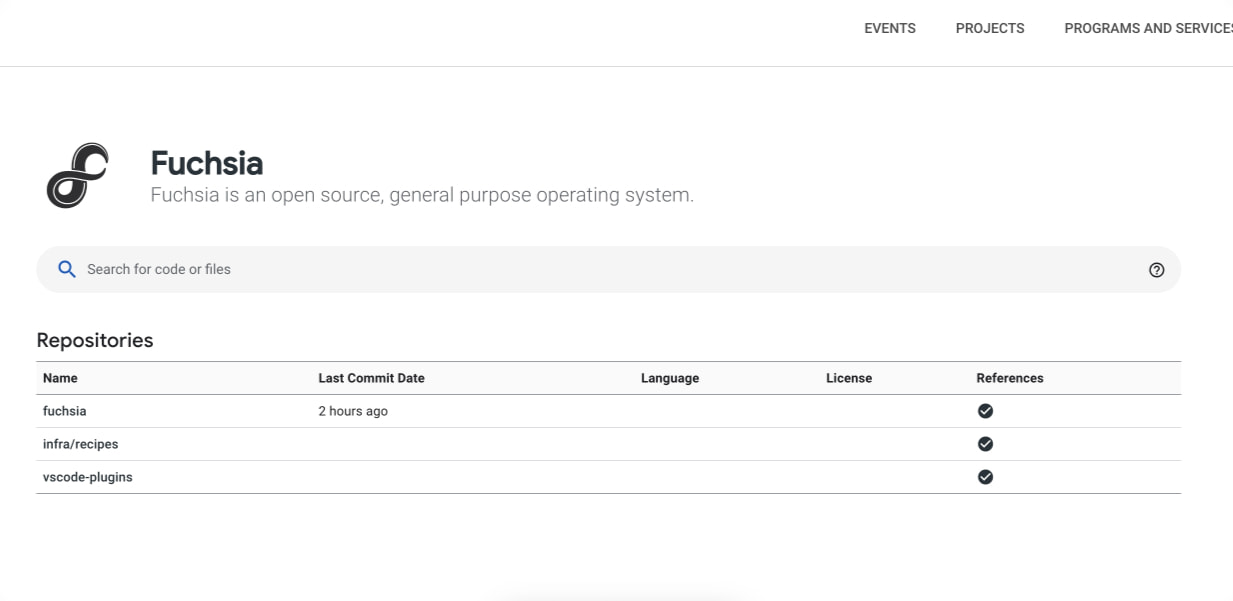Open the fuchsia repository link

tap(65, 411)
